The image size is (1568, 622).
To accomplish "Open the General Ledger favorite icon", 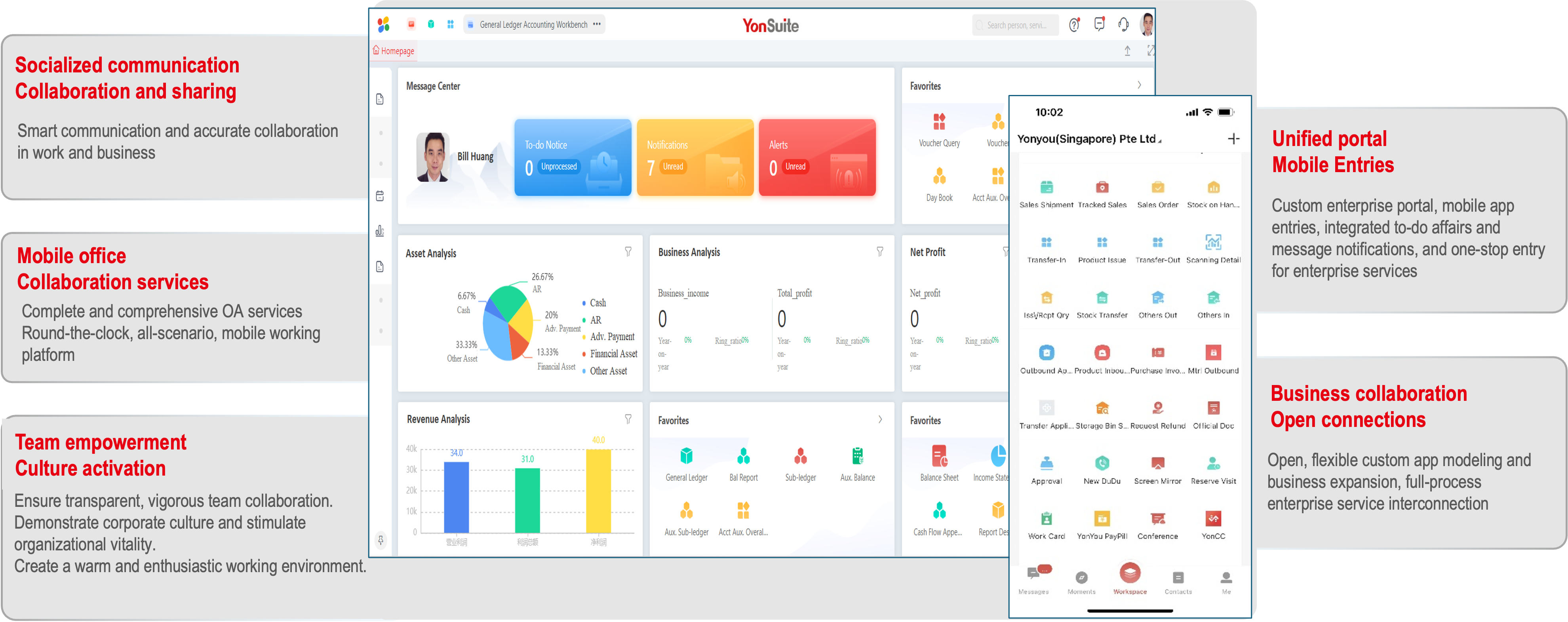I will click(x=686, y=456).
